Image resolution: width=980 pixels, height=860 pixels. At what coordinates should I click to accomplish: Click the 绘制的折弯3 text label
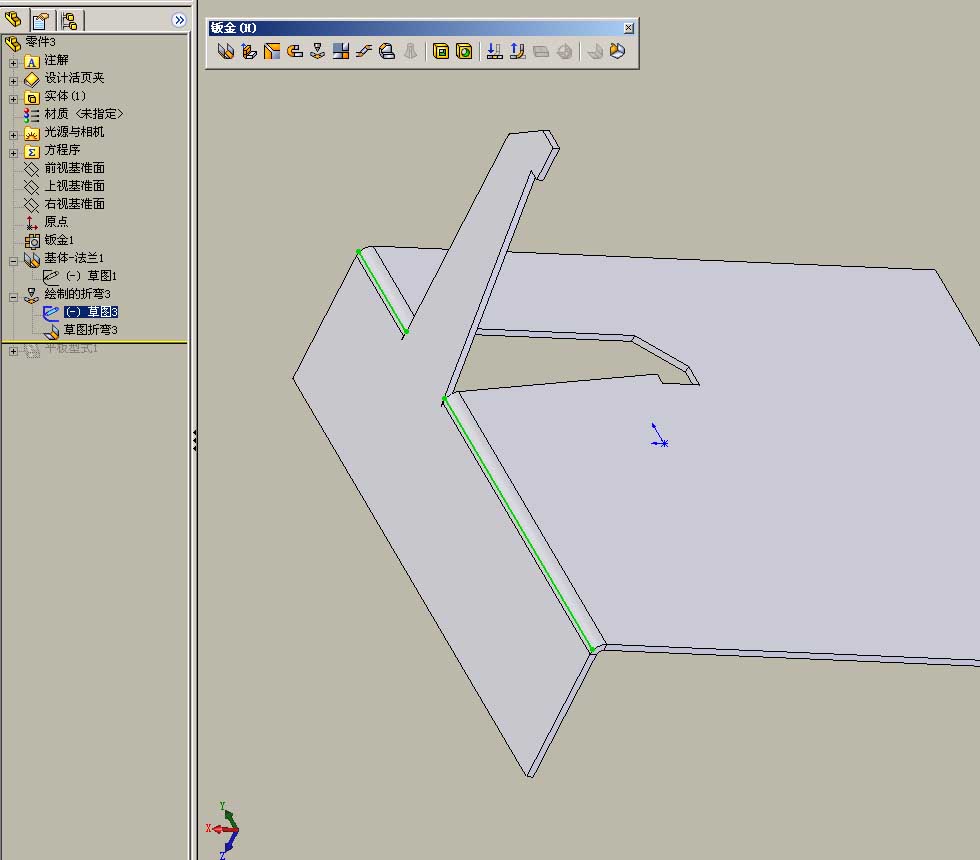[x=78, y=294]
